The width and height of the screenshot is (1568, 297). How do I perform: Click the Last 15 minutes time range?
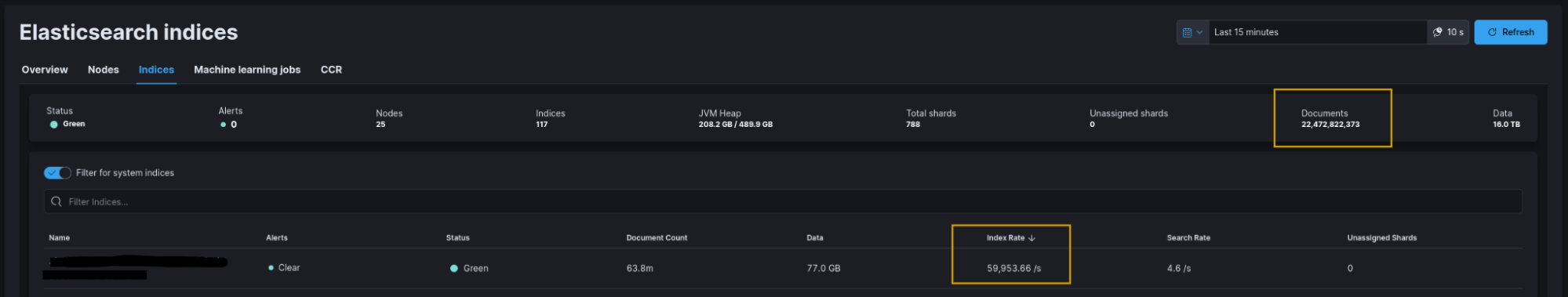tap(1246, 32)
